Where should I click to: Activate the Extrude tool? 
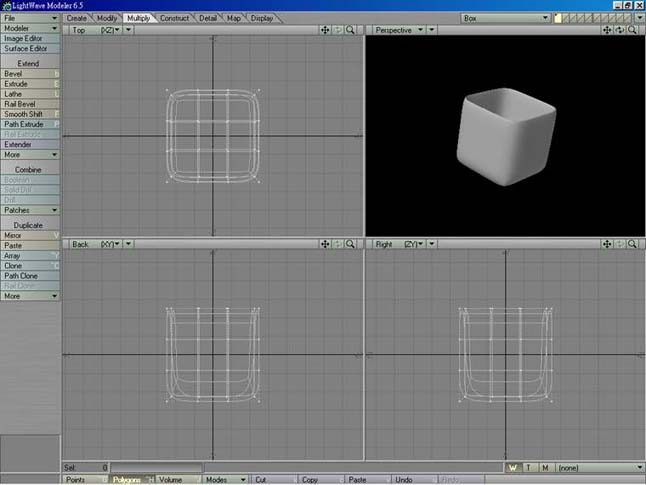click(x=30, y=84)
